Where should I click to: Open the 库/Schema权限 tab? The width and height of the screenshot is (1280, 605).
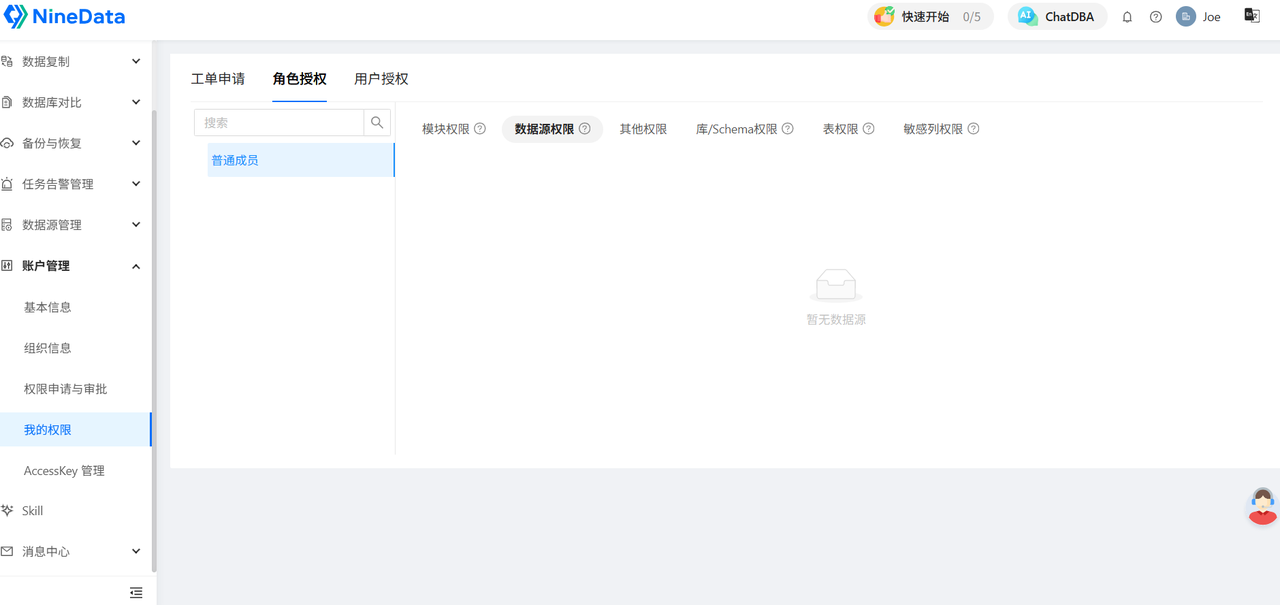point(737,129)
